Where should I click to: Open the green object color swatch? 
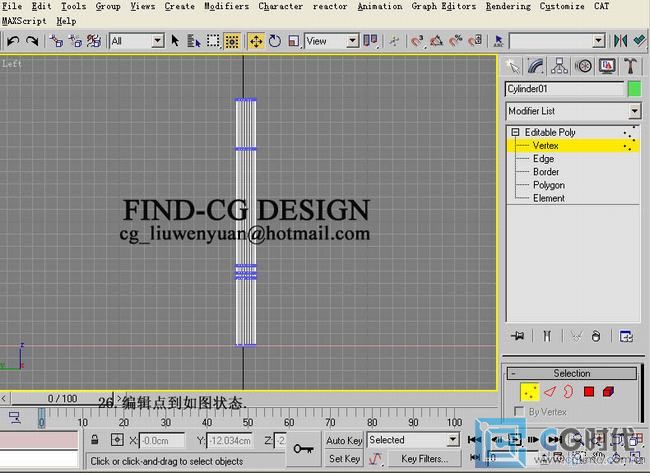pyautogui.click(x=634, y=89)
